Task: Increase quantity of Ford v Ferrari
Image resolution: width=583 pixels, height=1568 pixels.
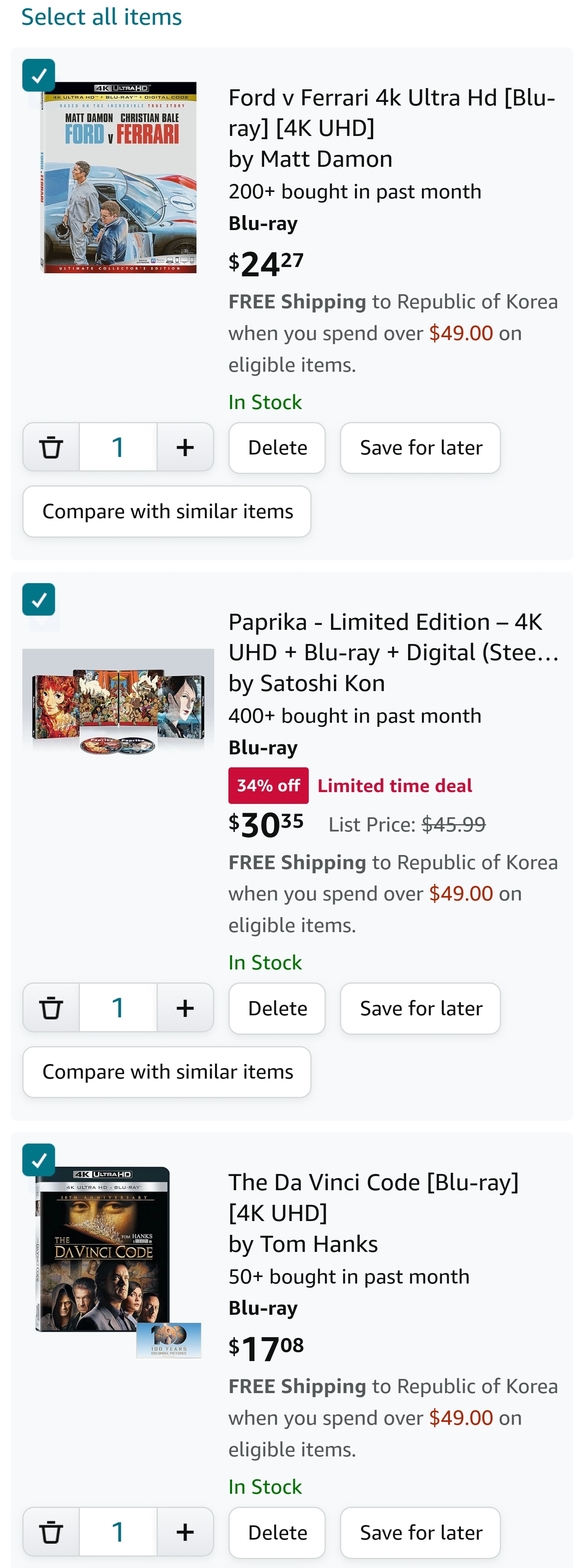Action: pyautogui.click(x=185, y=448)
